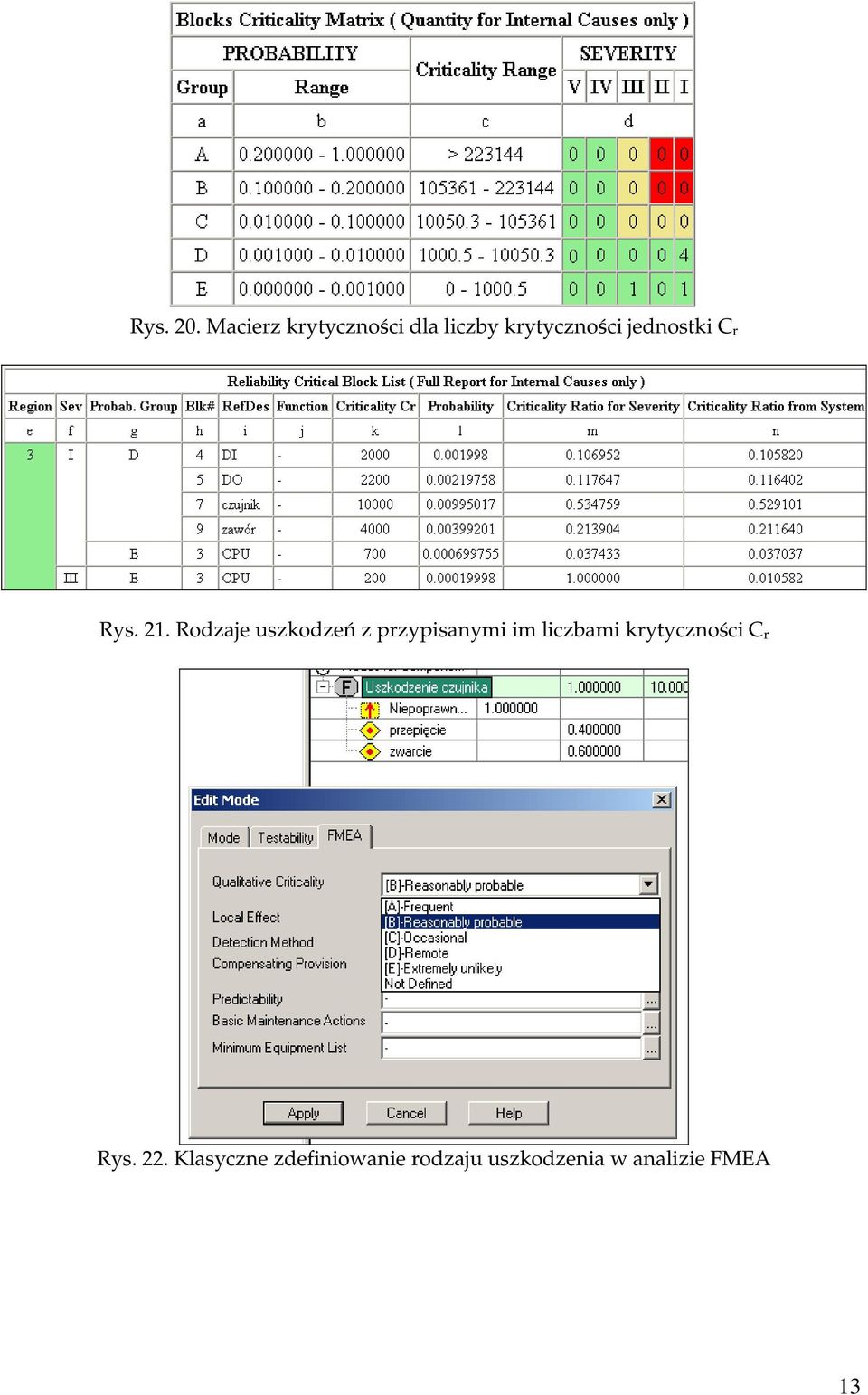868x1395 pixels.
Task: Click the 10000 Criticality Cr value
Action: (x=374, y=504)
